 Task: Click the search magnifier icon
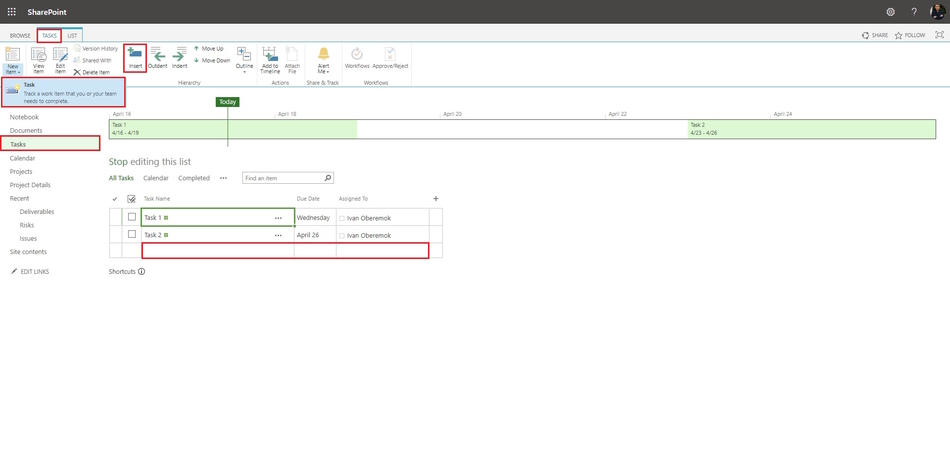(328, 178)
